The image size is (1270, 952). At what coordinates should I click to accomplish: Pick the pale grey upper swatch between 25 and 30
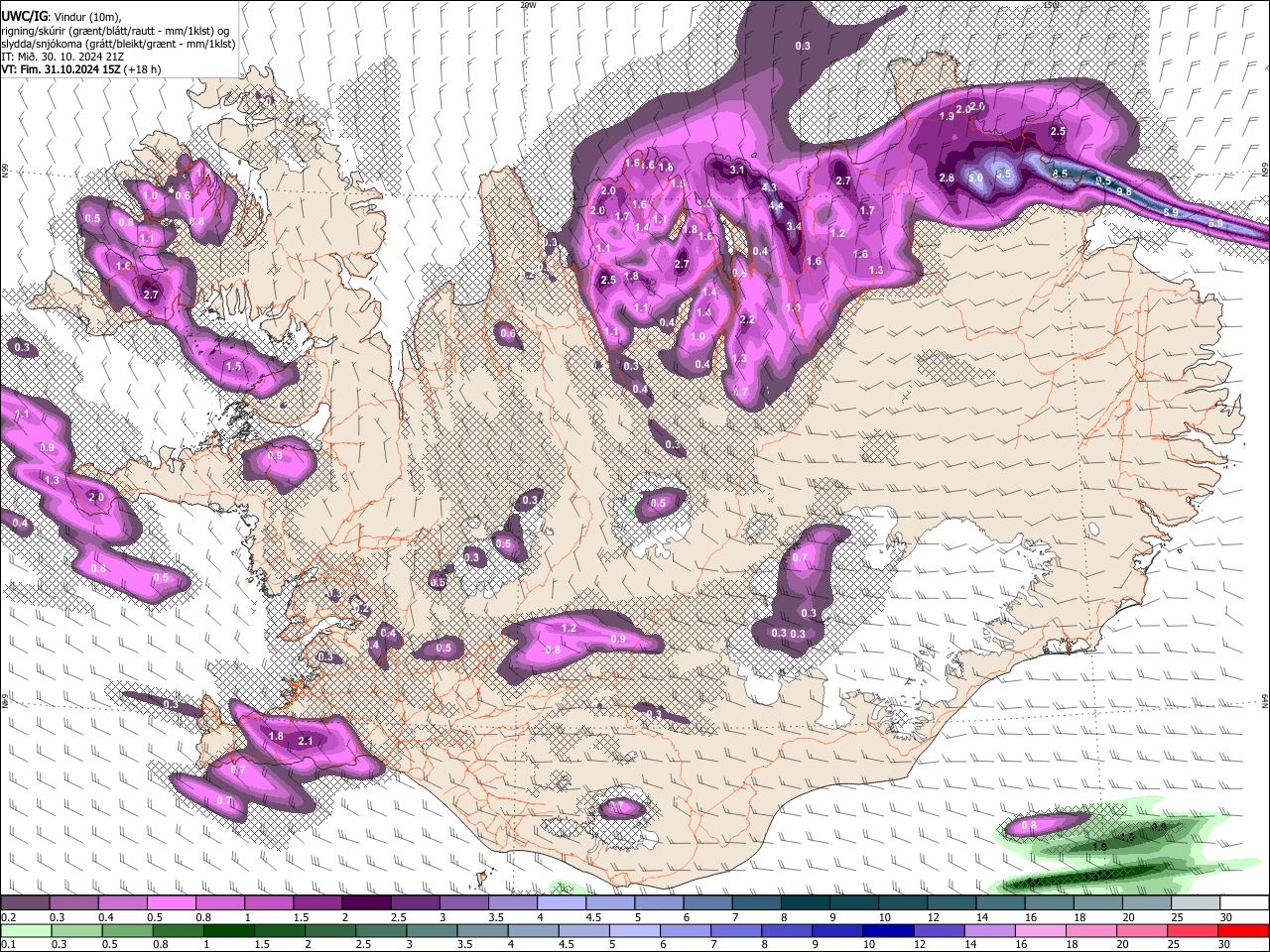pyautogui.click(x=1197, y=903)
